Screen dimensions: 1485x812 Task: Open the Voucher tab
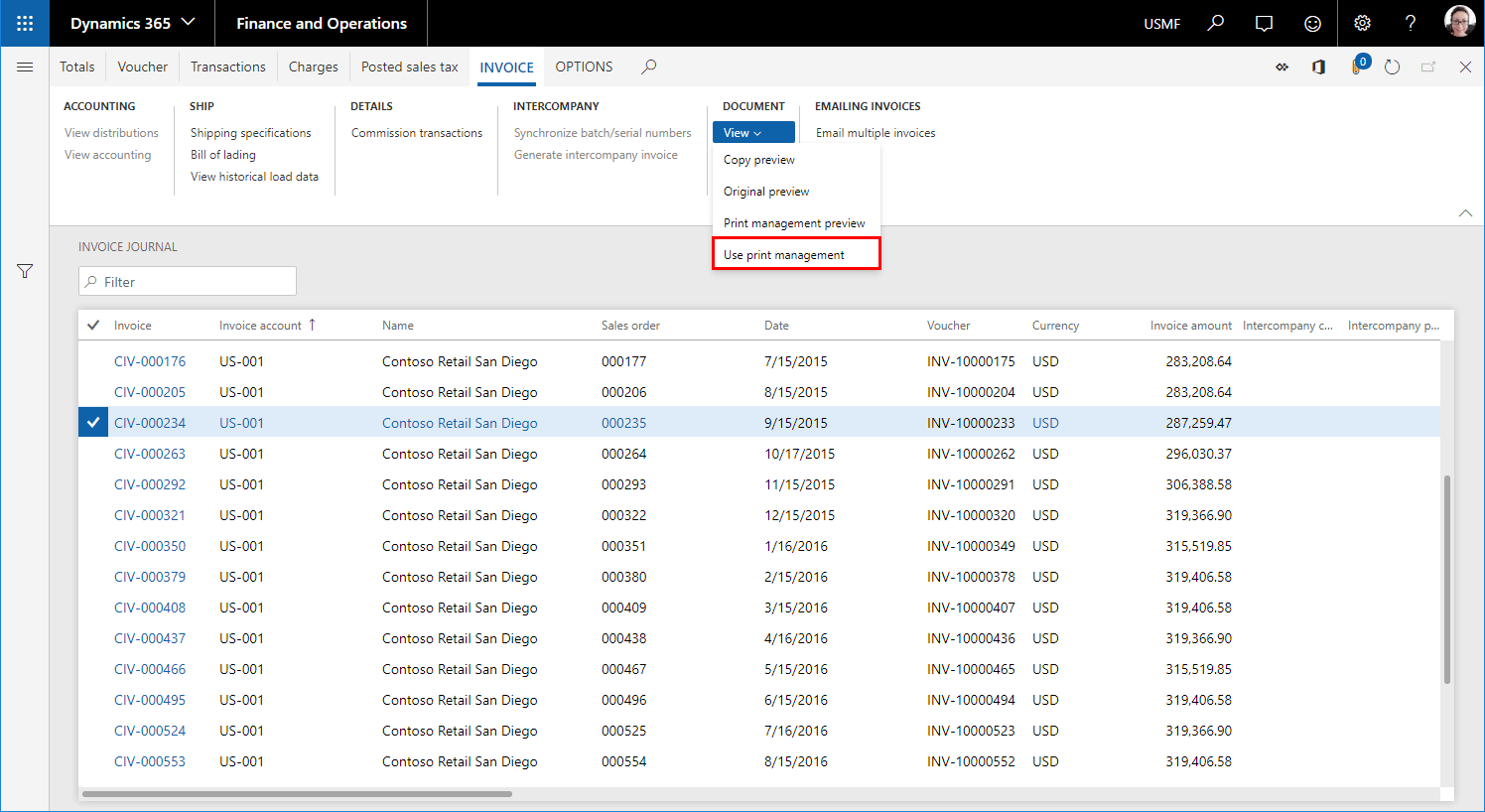pyautogui.click(x=143, y=67)
